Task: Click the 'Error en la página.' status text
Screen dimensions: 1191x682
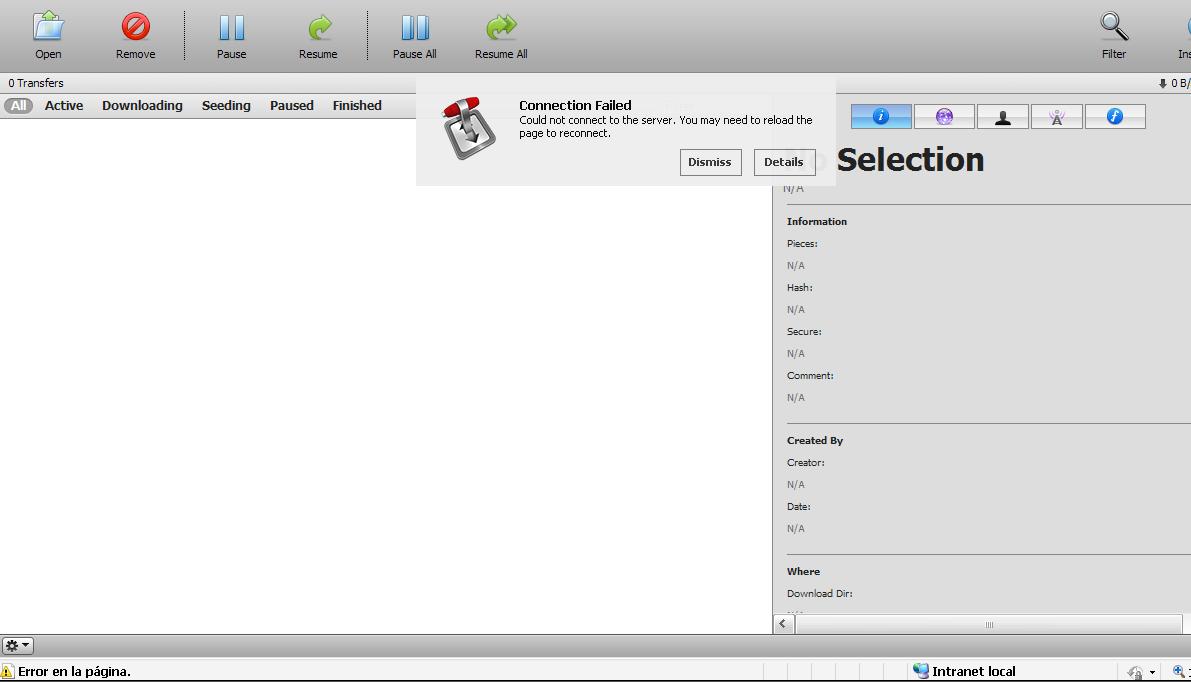Action: [74, 671]
